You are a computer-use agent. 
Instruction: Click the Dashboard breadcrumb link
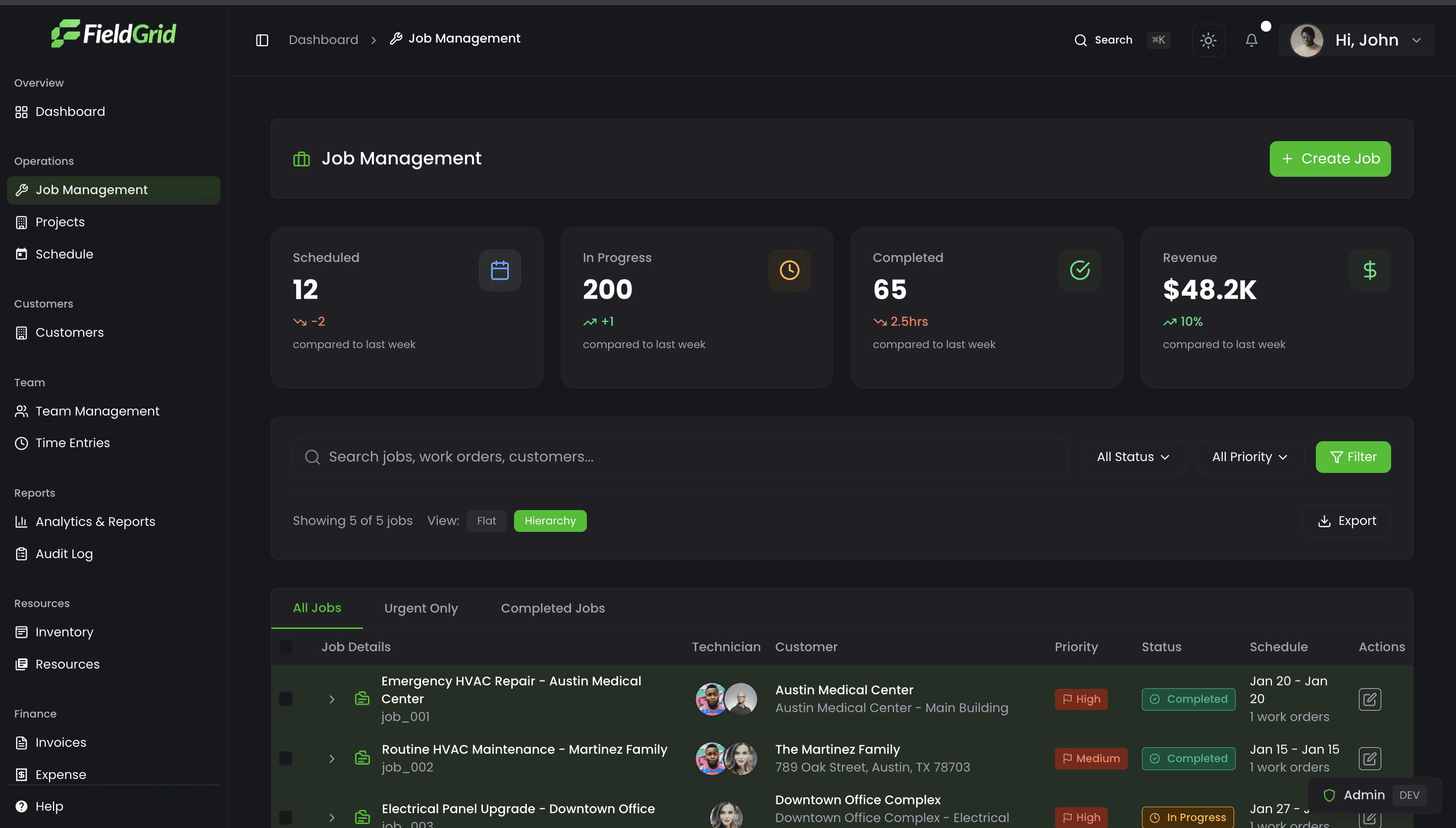323,40
